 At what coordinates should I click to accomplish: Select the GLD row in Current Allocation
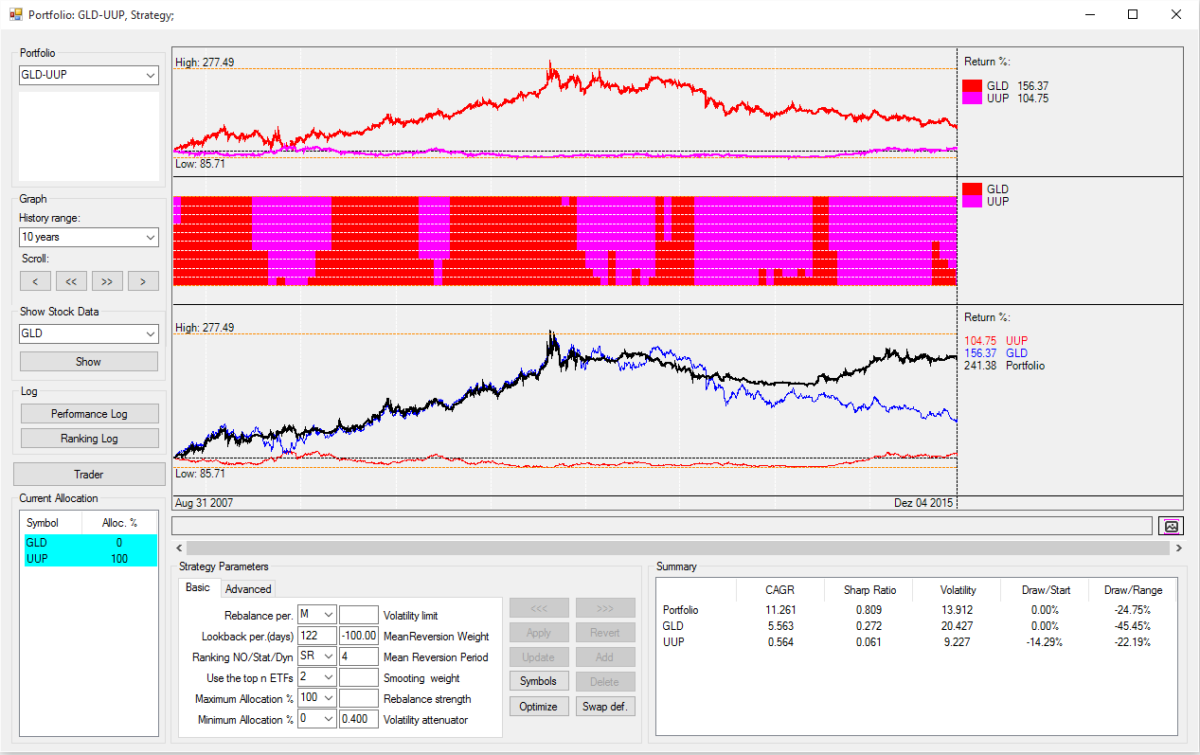89,543
